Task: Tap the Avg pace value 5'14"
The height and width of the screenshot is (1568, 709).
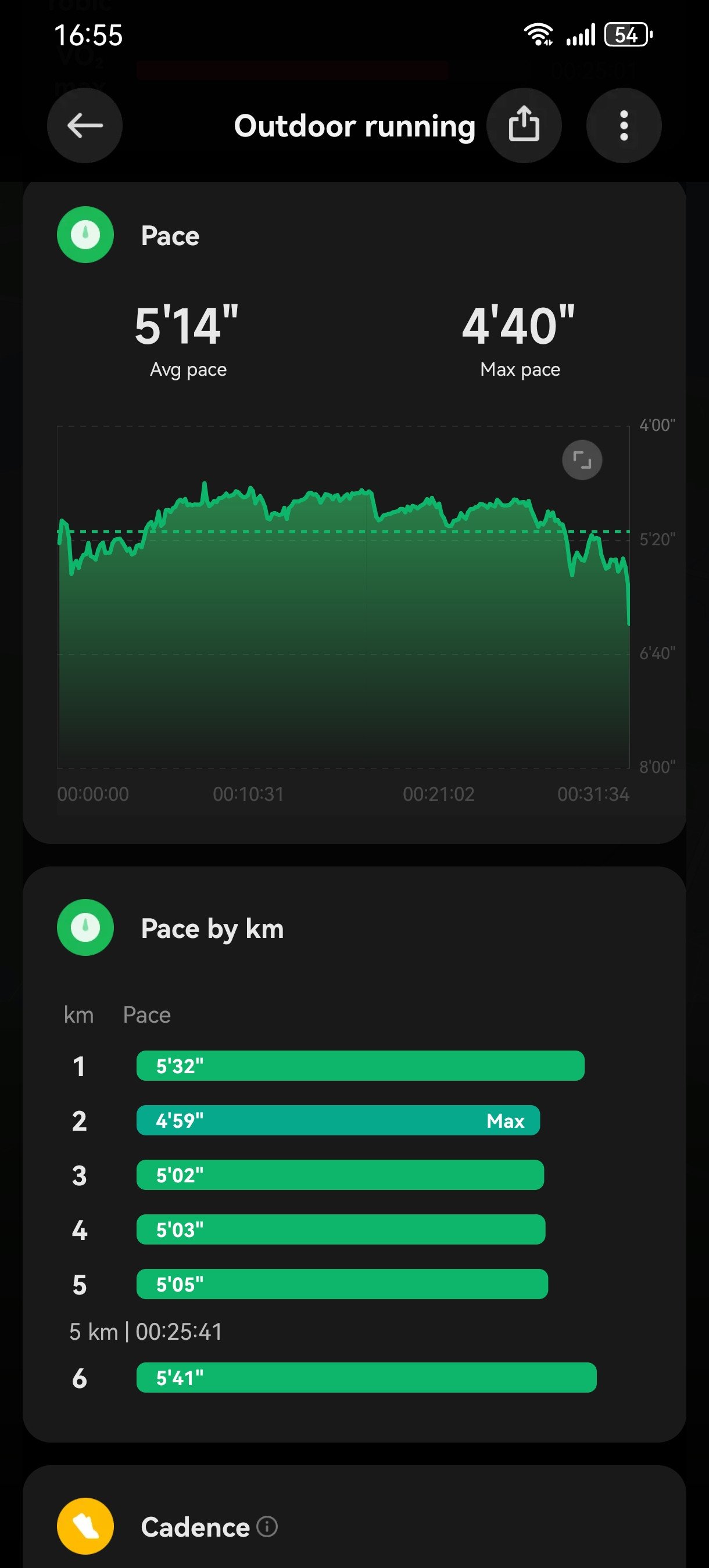Action: [187, 326]
